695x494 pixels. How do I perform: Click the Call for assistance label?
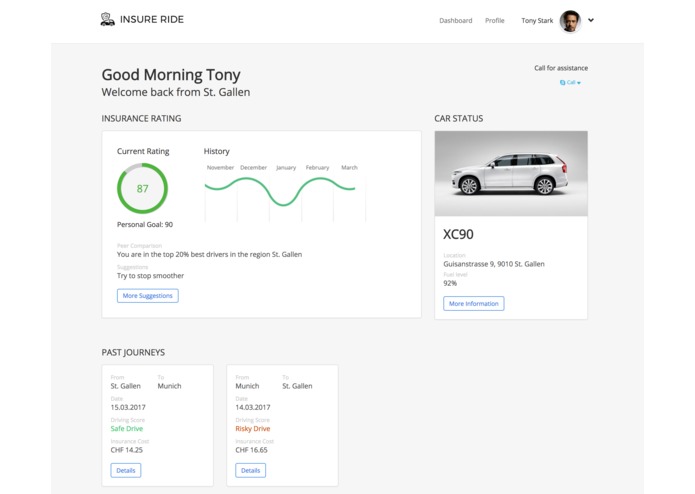tap(561, 68)
